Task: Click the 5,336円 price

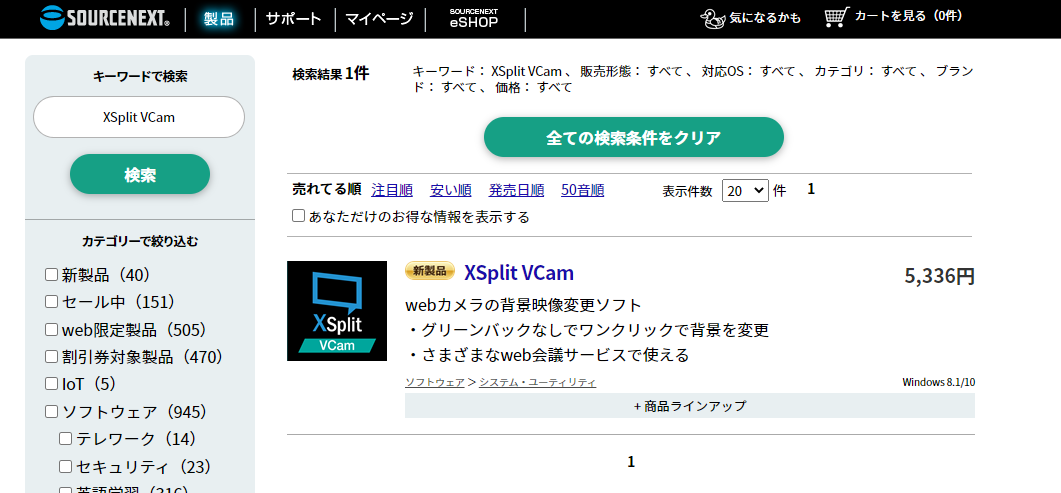Action: pyautogui.click(x=940, y=276)
